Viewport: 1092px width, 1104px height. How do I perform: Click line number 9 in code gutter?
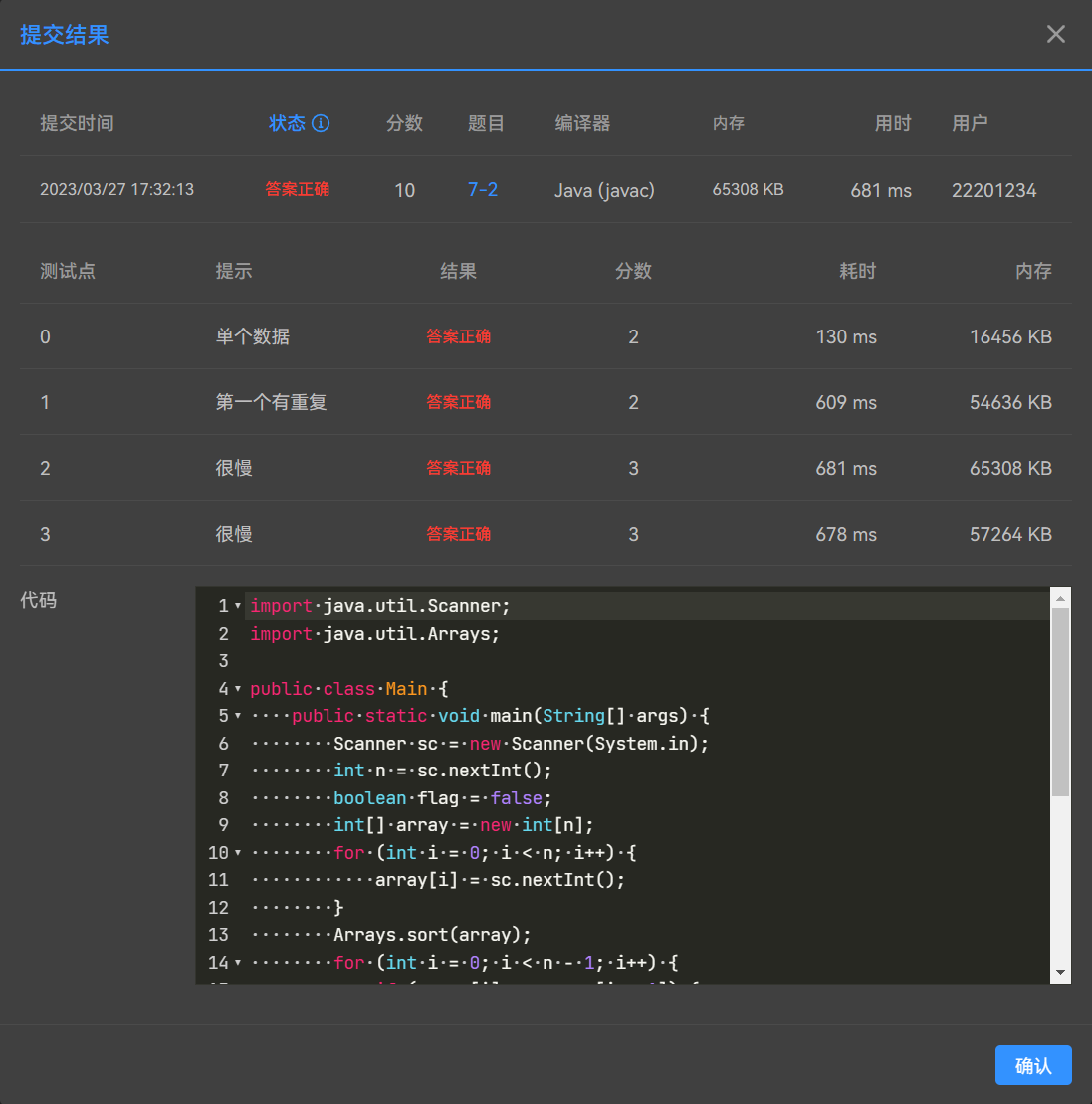(x=223, y=825)
